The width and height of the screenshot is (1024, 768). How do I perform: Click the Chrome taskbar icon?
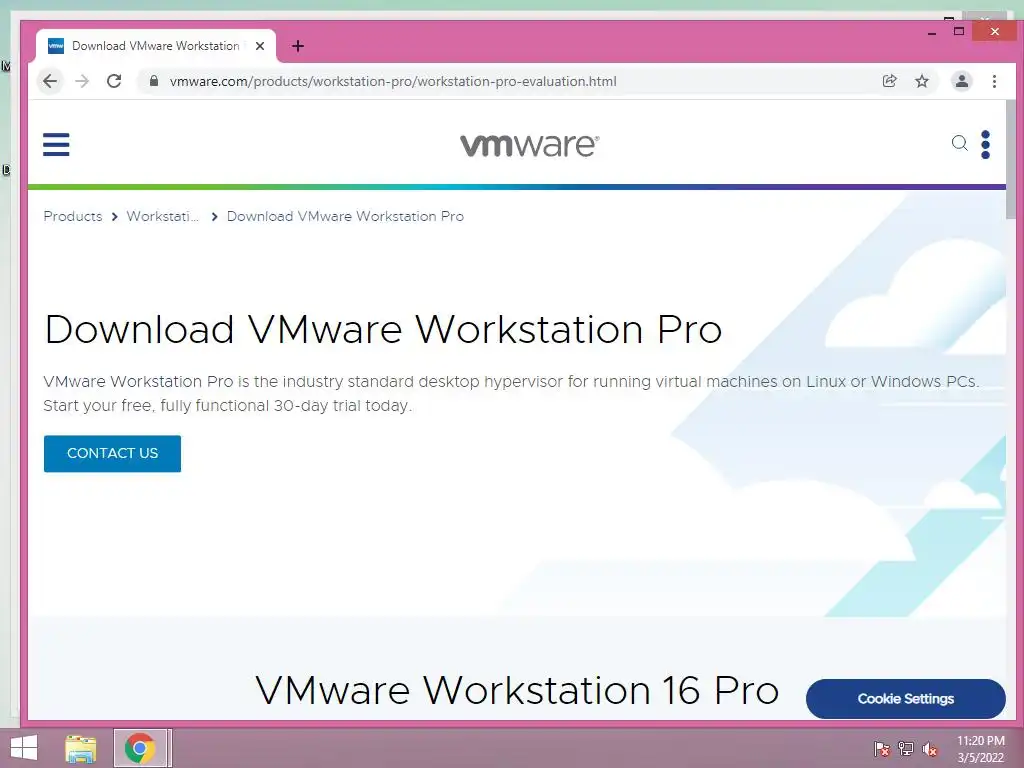(140, 748)
